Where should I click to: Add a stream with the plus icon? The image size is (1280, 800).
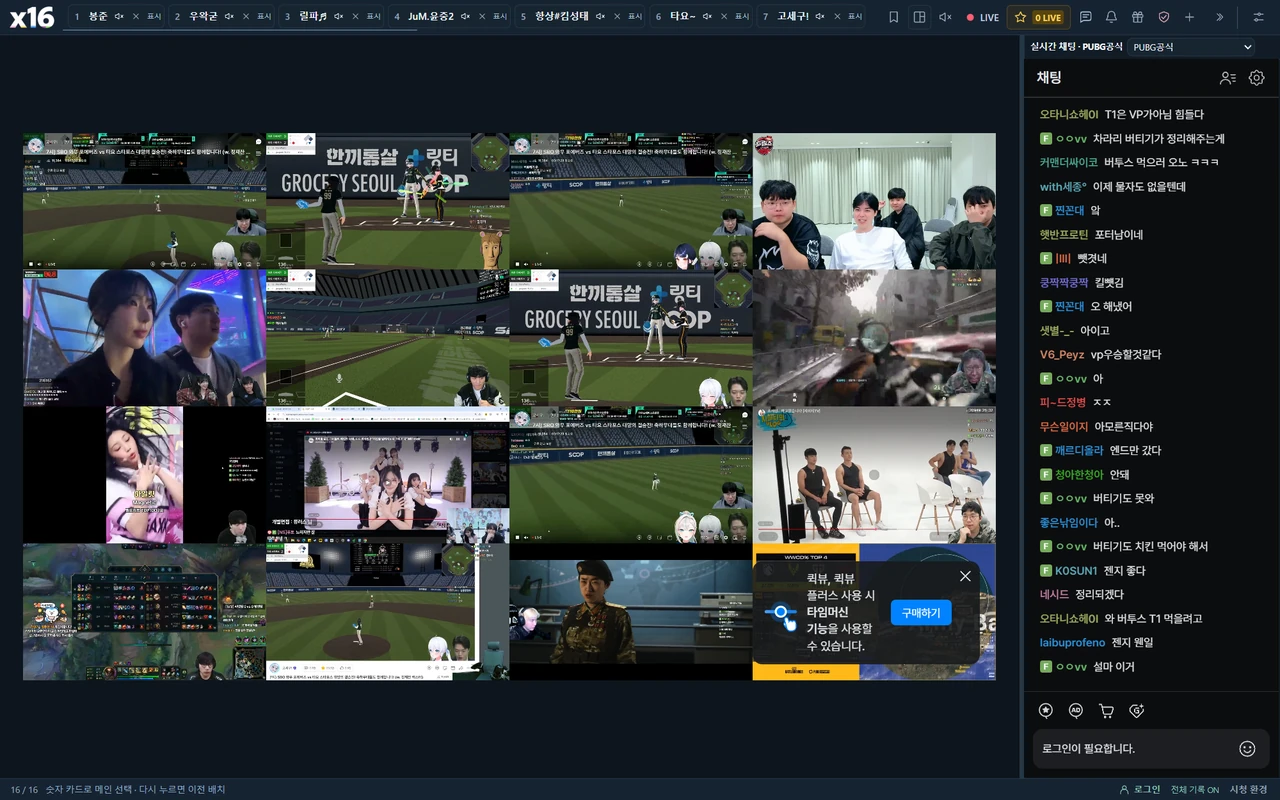click(x=1189, y=17)
